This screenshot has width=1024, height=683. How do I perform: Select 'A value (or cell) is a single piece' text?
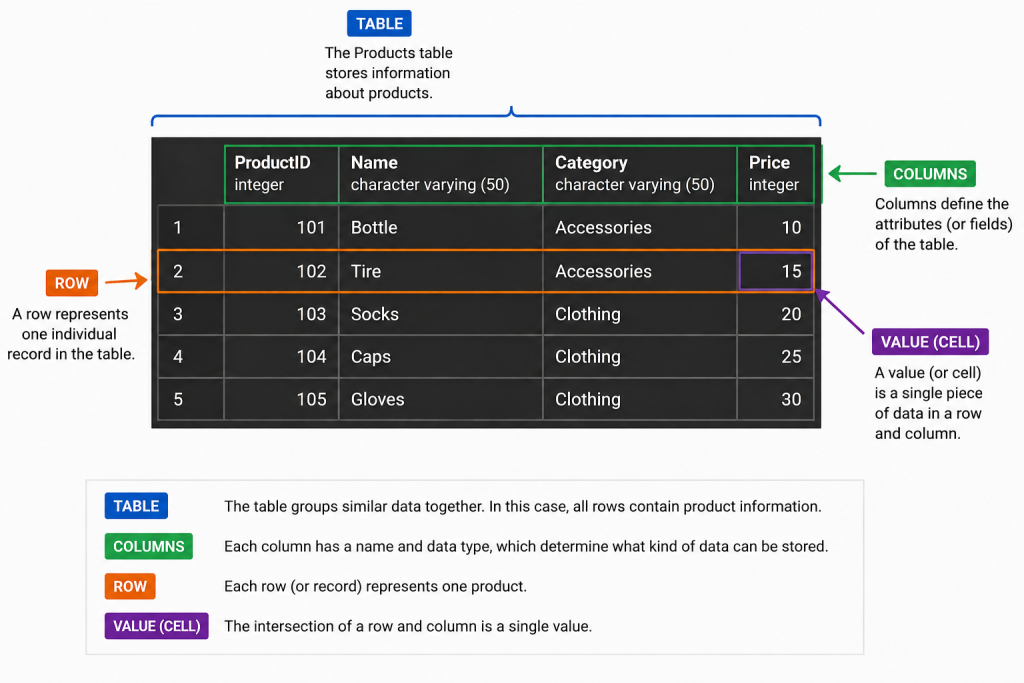pos(928,403)
